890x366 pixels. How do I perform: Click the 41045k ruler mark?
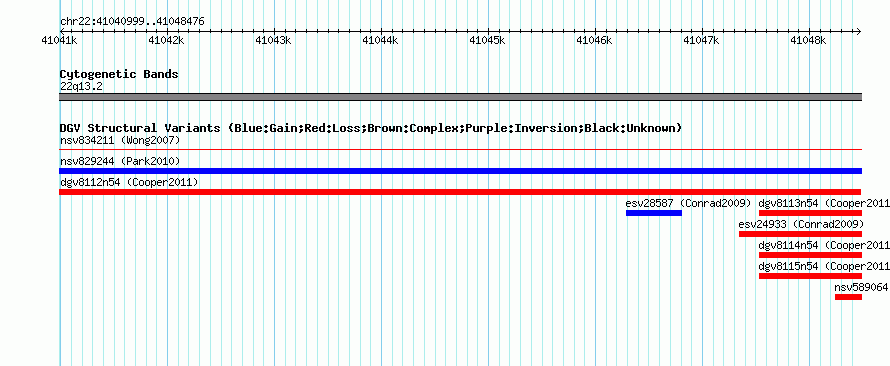click(x=488, y=40)
